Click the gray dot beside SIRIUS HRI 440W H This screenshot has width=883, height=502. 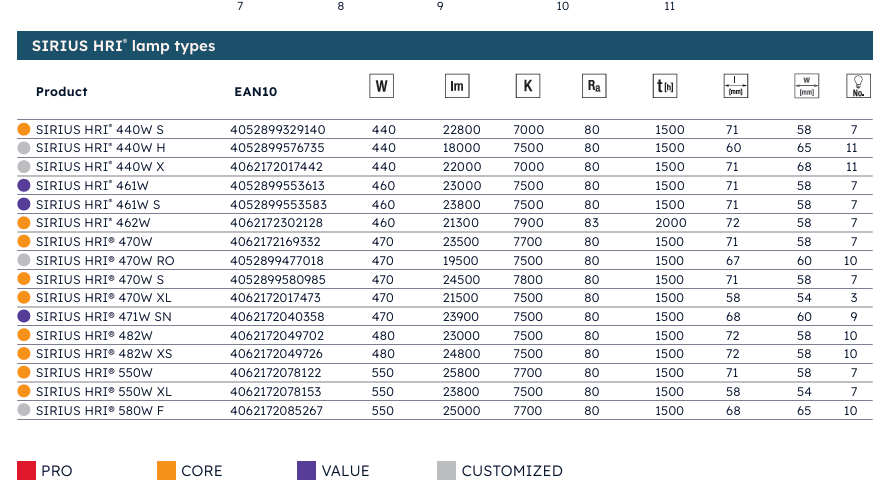24,148
